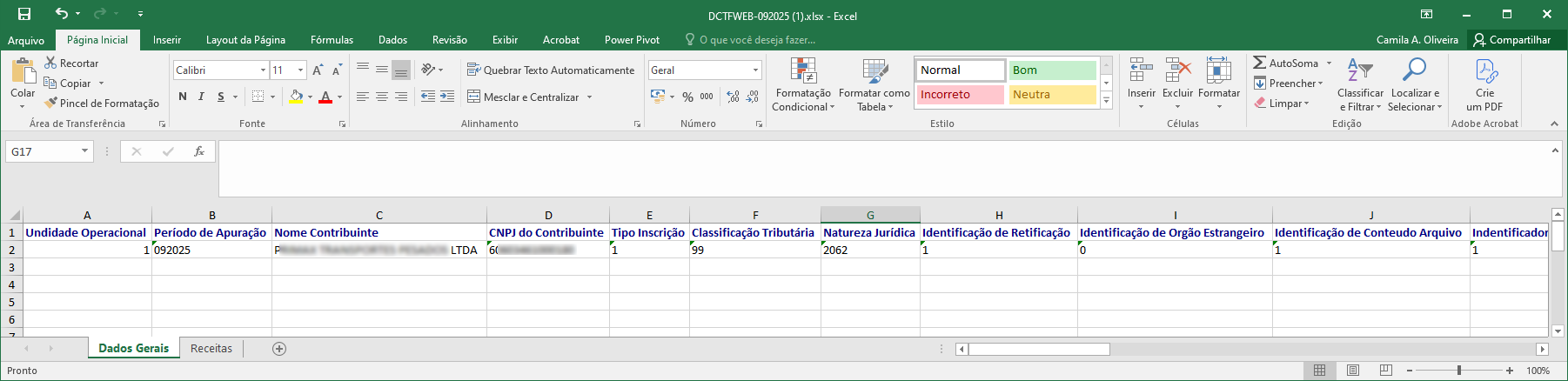This screenshot has width=1568, height=381.
Task: Add a new sheet with plus icon
Action: click(279, 349)
